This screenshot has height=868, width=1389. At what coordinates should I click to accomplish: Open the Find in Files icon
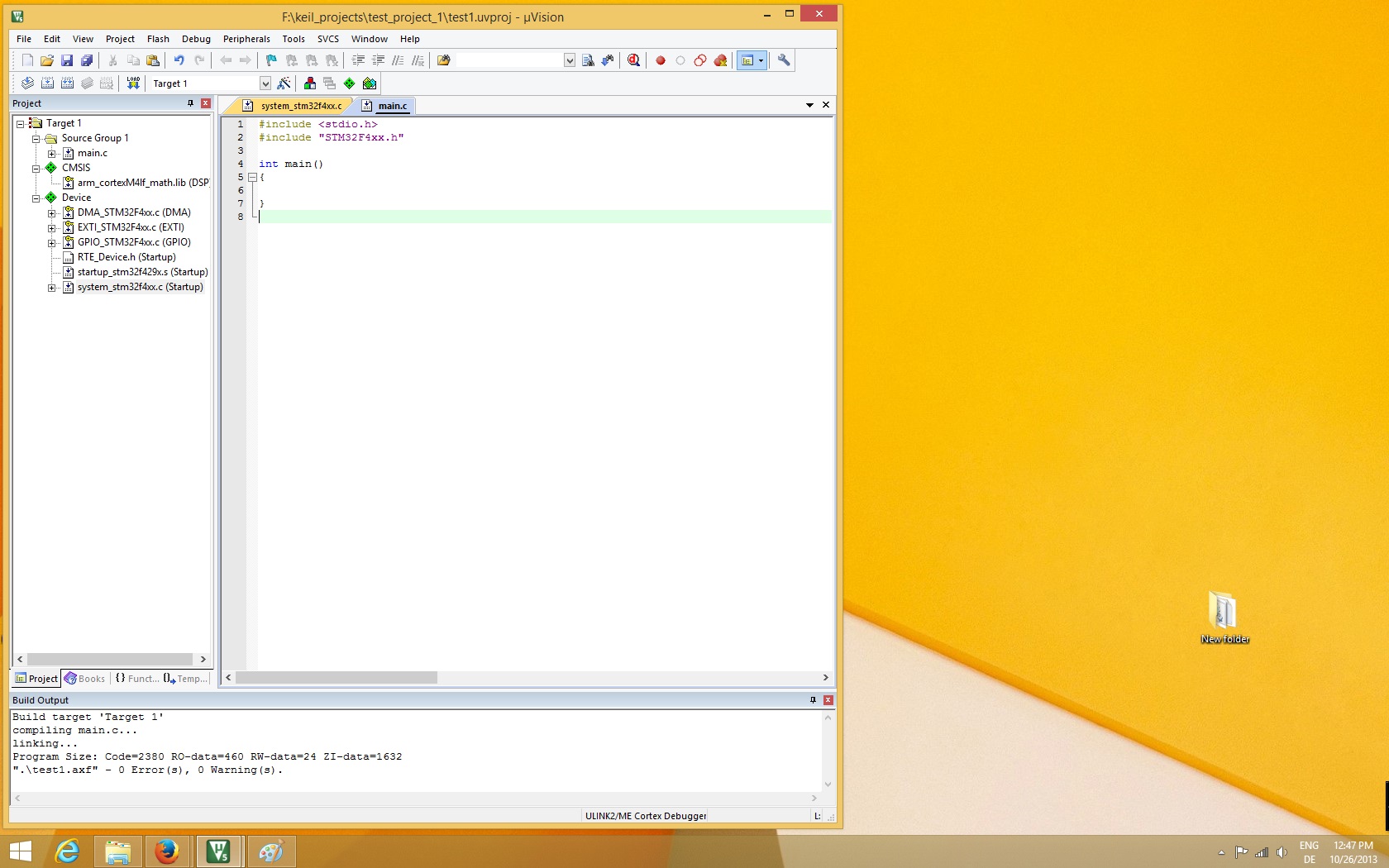(444, 60)
